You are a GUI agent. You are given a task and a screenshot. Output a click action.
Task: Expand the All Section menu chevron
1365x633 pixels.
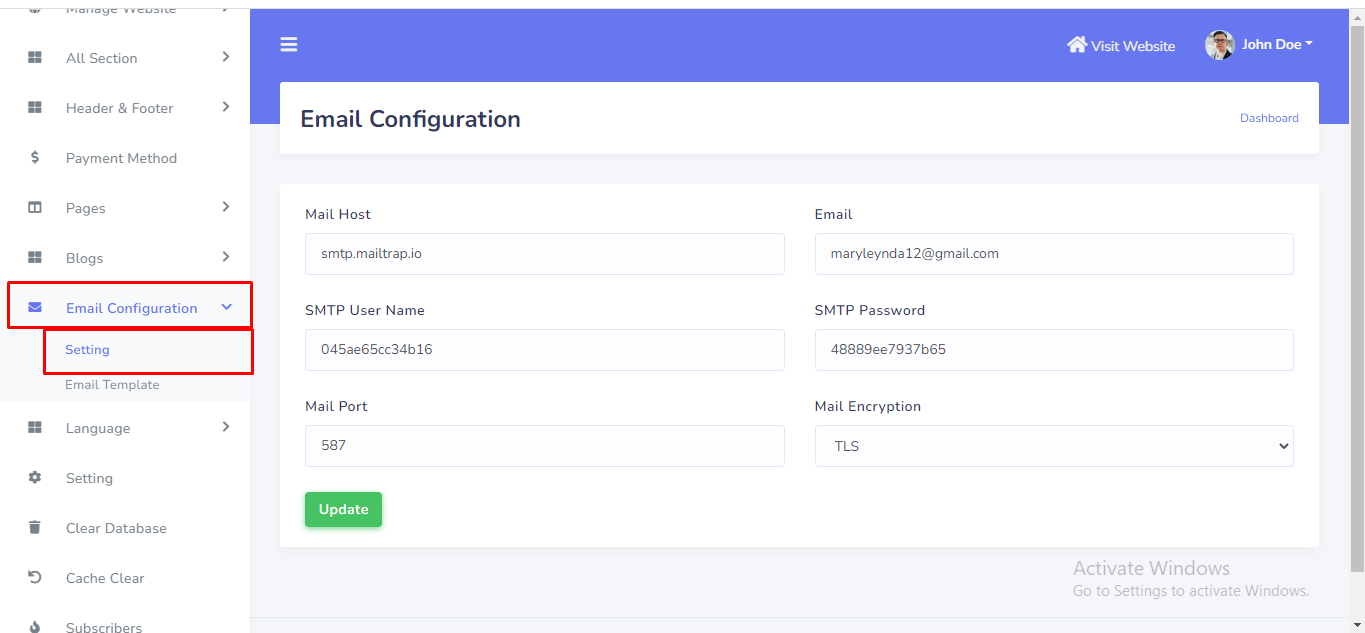[x=226, y=57]
